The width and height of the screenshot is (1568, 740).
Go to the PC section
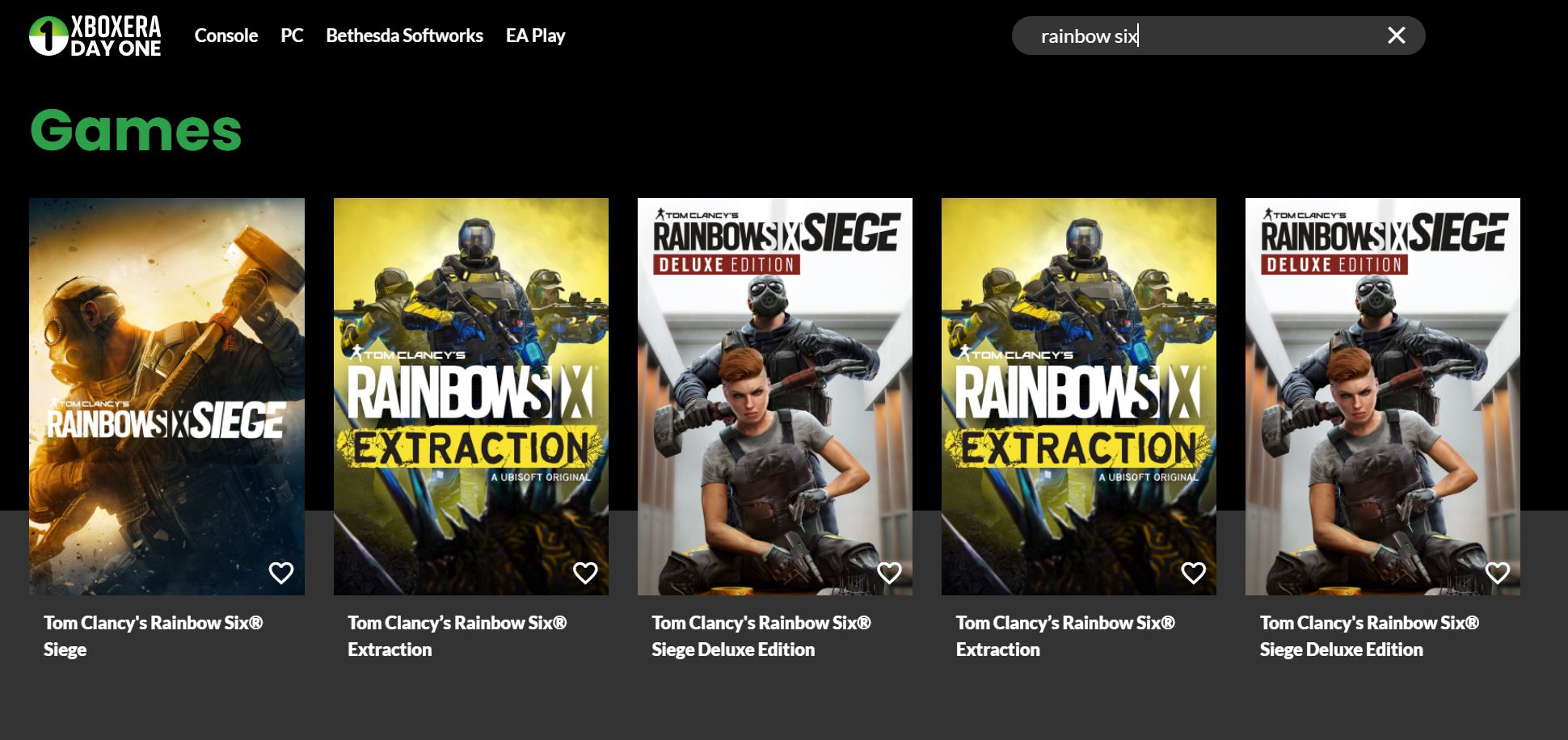pos(292,36)
